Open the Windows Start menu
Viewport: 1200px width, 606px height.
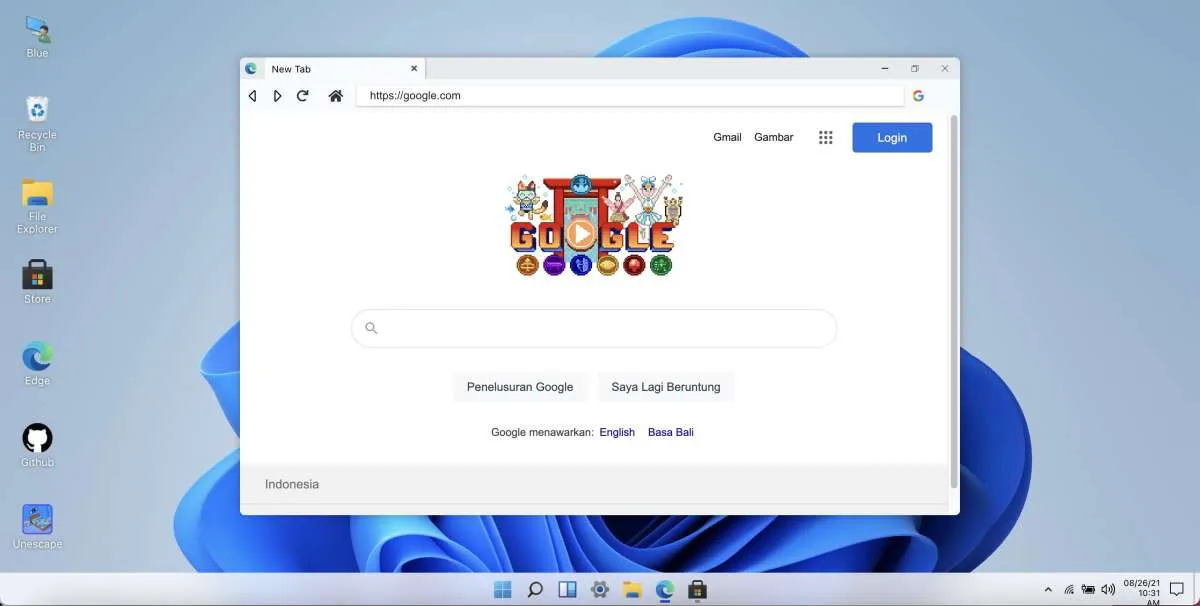click(x=502, y=589)
